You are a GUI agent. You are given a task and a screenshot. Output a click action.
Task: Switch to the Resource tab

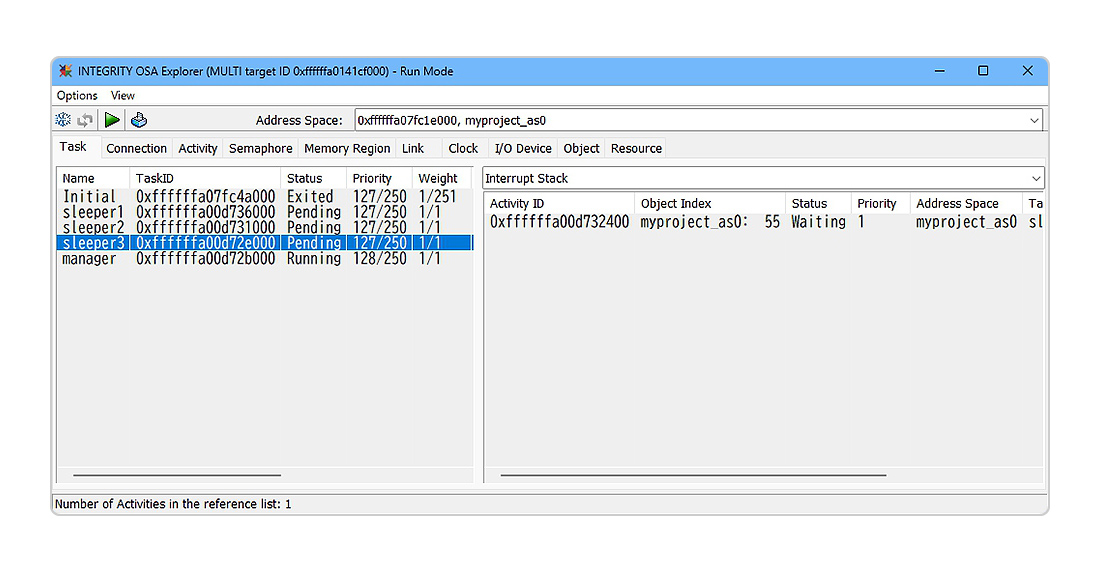pos(636,149)
